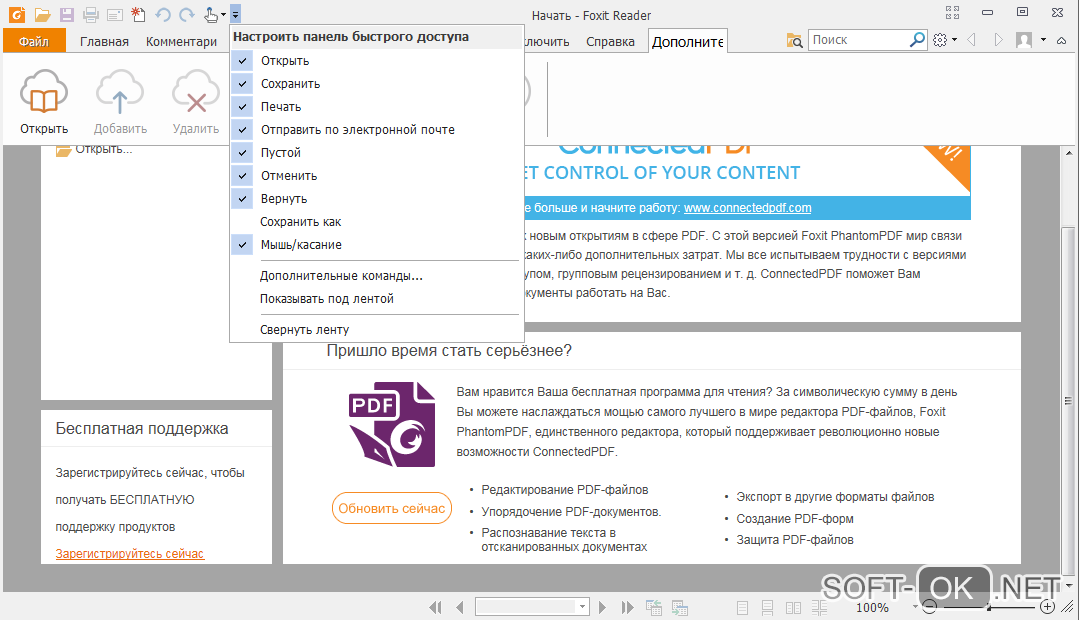Click the Удалить cloud delete icon
The width and height of the screenshot is (1079, 620).
coord(196,93)
